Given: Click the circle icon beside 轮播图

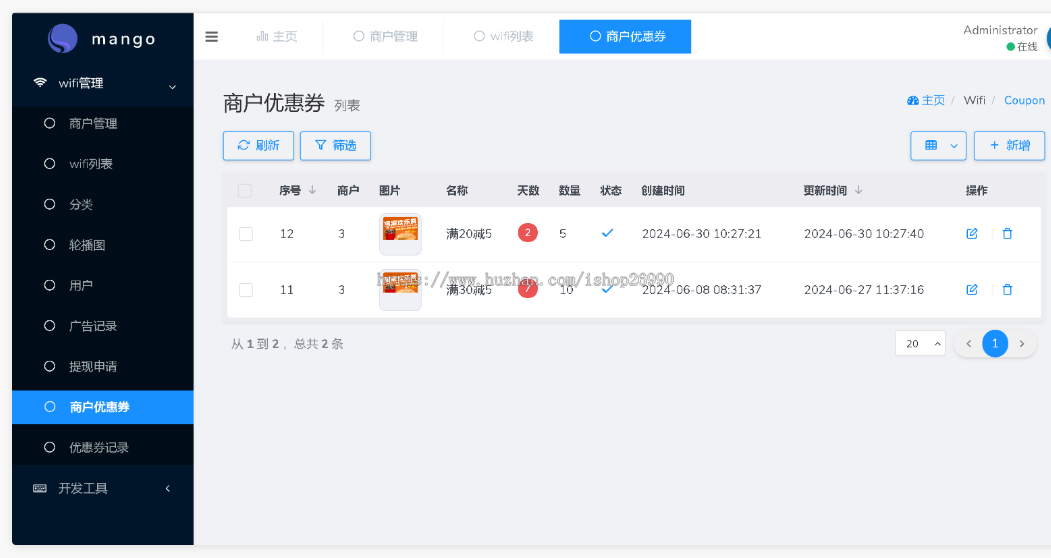Looking at the screenshot, I should (49, 245).
